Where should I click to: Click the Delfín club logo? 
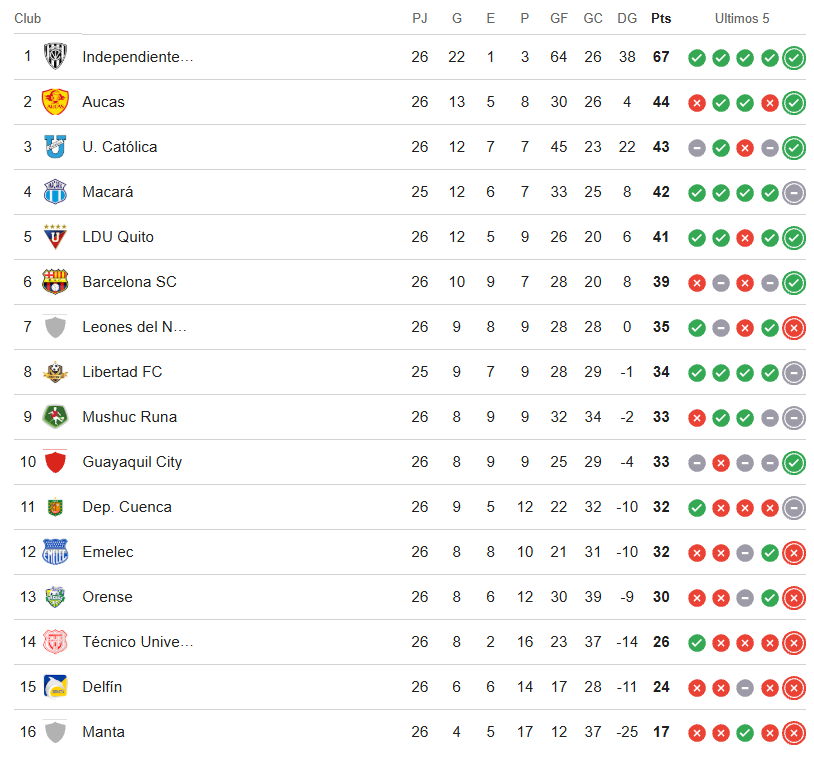pos(55,687)
